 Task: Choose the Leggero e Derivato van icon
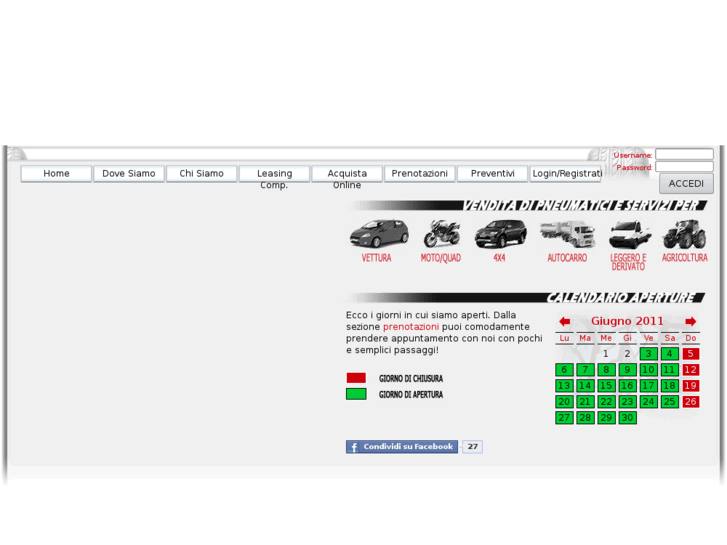coord(629,235)
